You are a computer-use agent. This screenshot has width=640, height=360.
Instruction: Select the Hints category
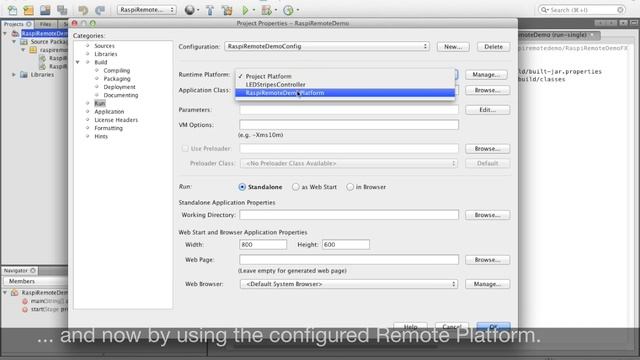coord(101,136)
